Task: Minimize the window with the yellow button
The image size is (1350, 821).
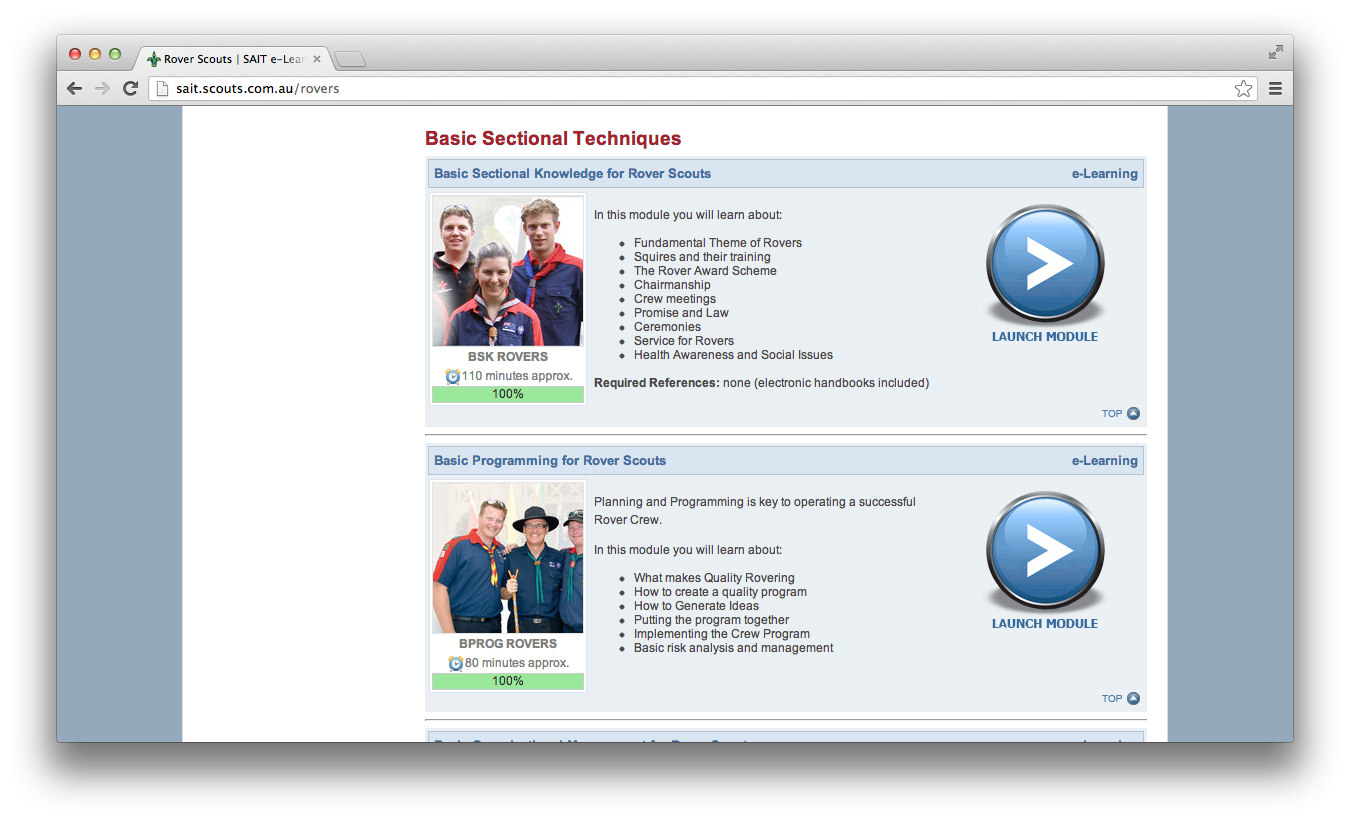Action: coord(95,54)
